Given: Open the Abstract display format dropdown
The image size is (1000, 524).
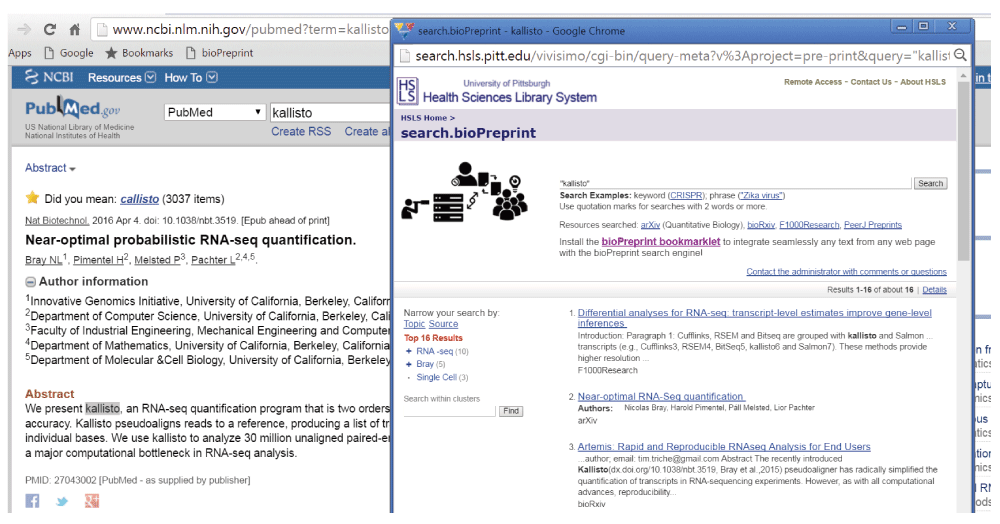Looking at the screenshot, I should [x=50, y=168].
